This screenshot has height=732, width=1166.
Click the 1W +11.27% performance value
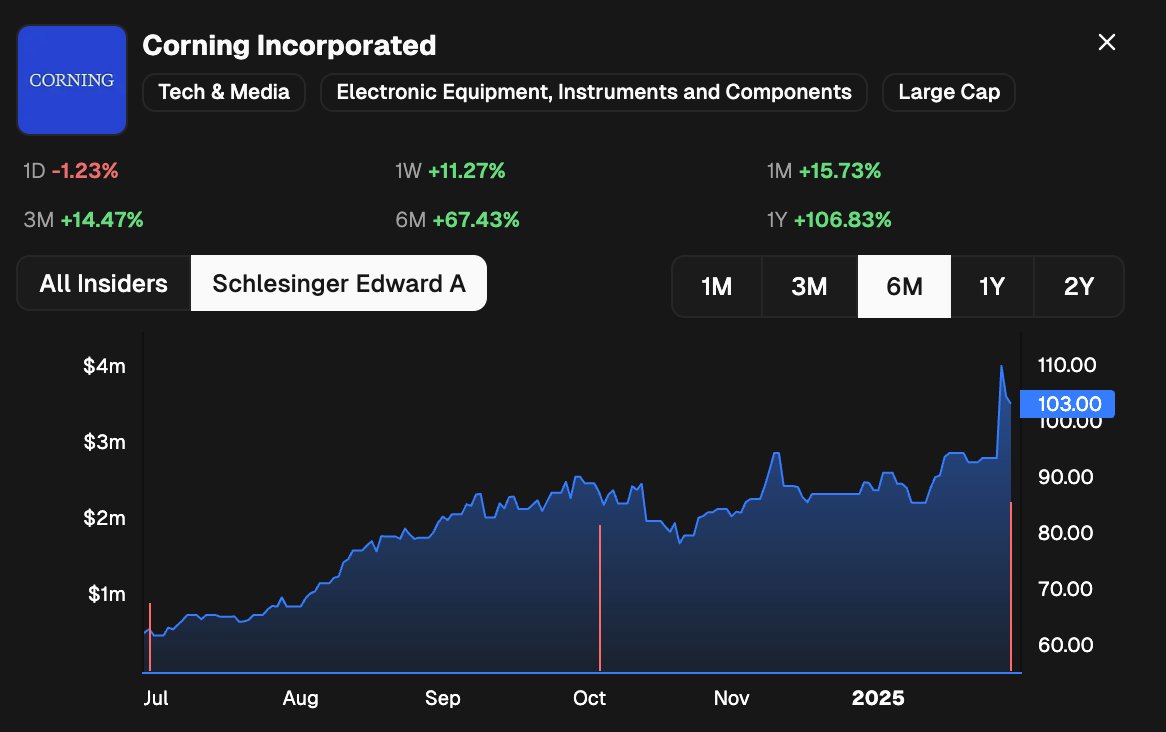coord(450,171)
